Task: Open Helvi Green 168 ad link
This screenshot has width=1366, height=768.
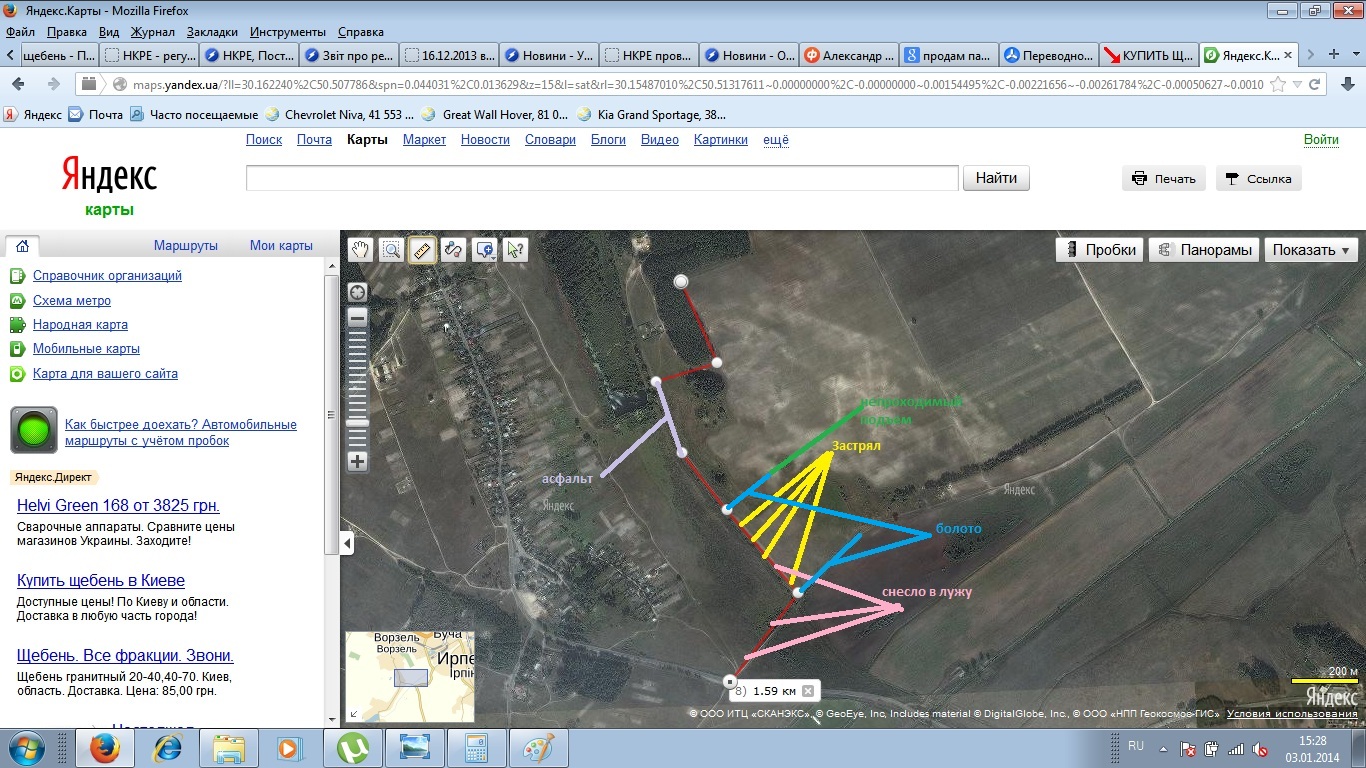Action: [118, 506]
